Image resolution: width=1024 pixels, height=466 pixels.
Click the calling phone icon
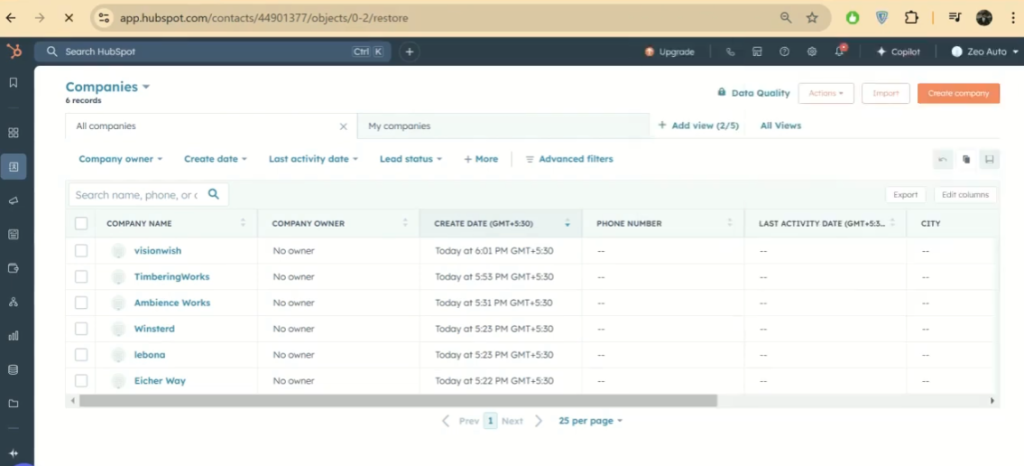(x=730, y=52)
